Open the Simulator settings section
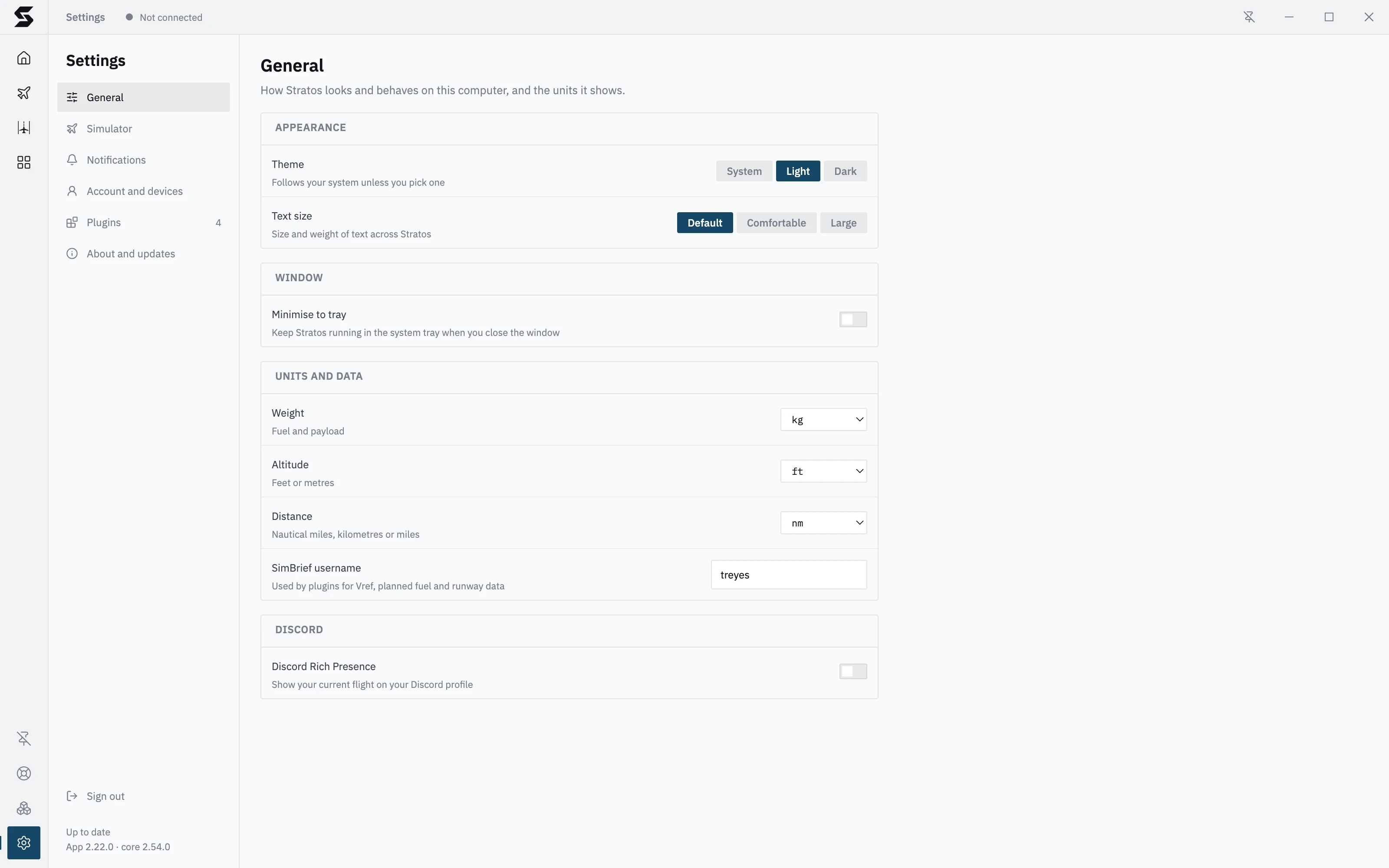1389x868 pixels. coord(144,128)
